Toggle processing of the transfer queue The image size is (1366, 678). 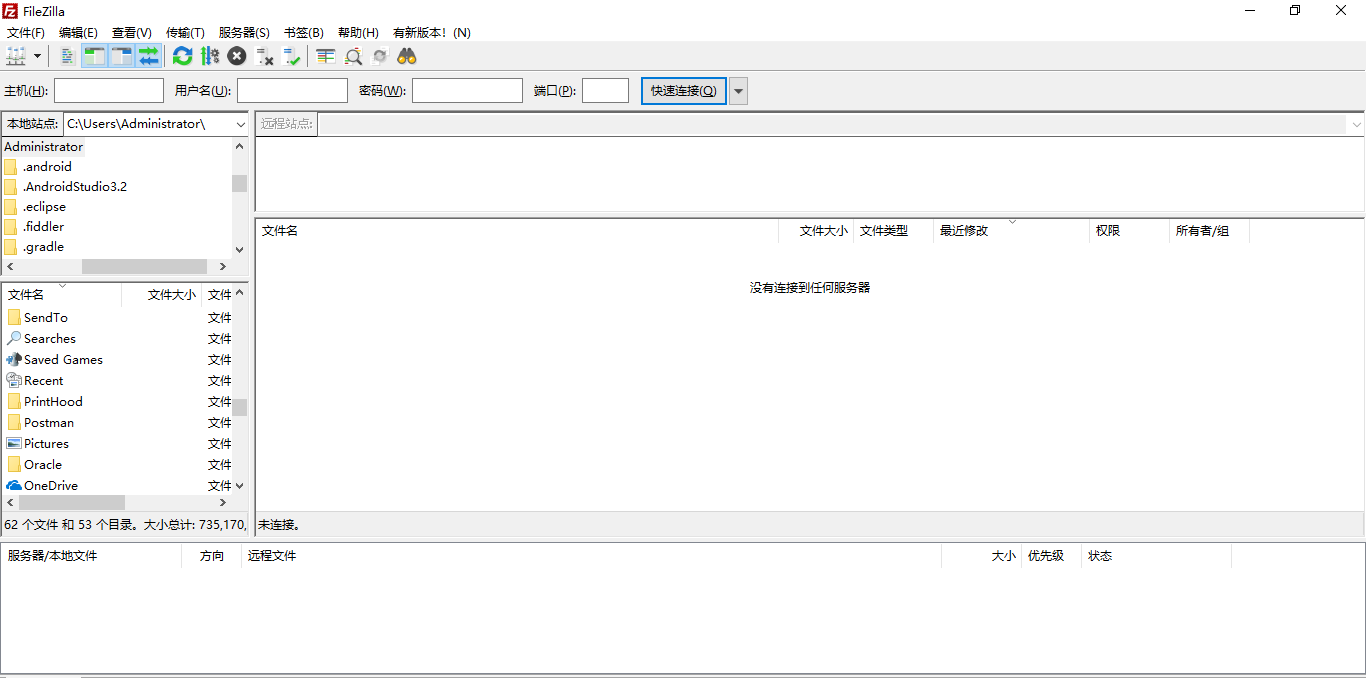(209, 56)
